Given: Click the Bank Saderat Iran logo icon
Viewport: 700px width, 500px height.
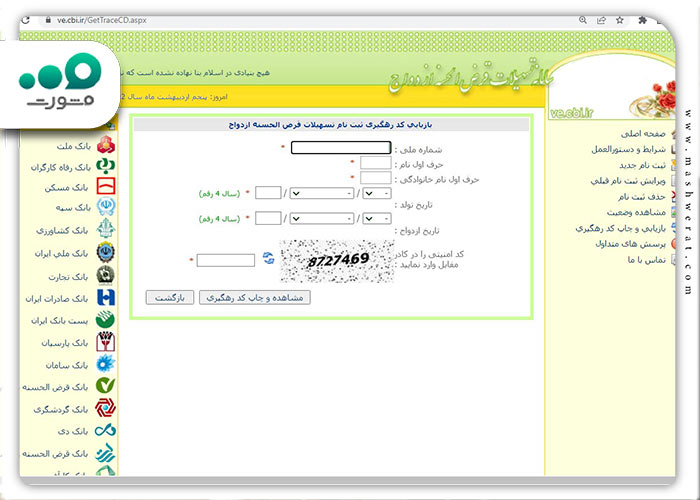Looking at the screenshot, I should click(x=106, y=298).
